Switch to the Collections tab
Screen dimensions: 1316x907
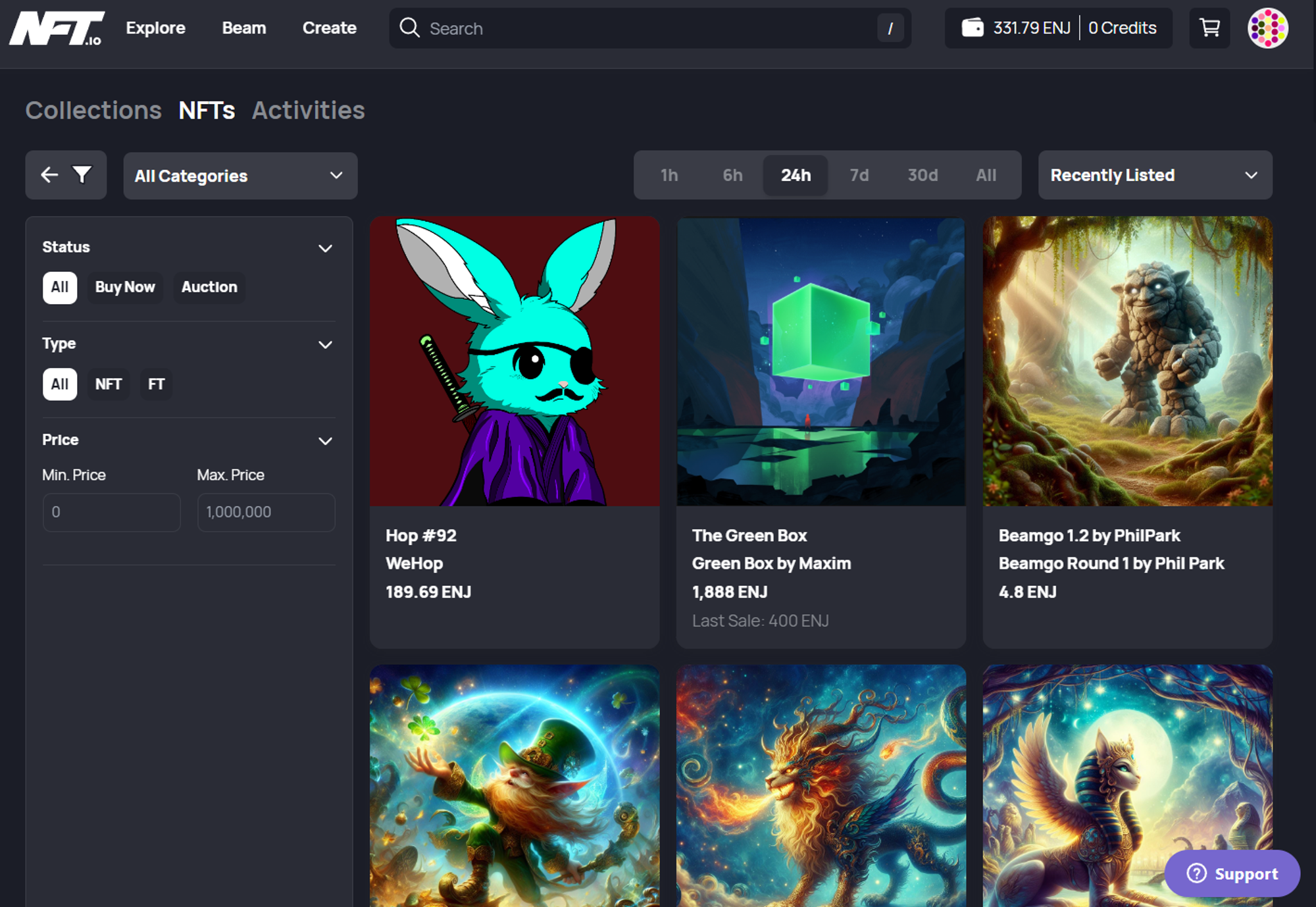coord(93,110)
